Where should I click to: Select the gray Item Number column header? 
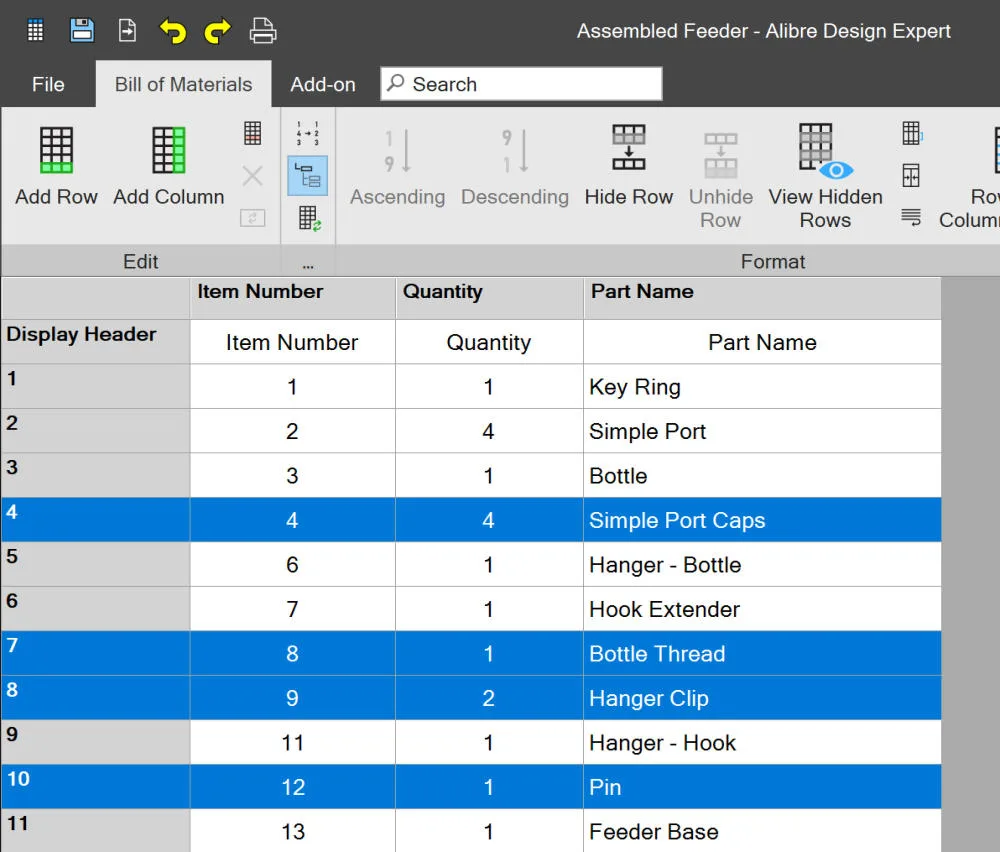(x=292, y=298)
